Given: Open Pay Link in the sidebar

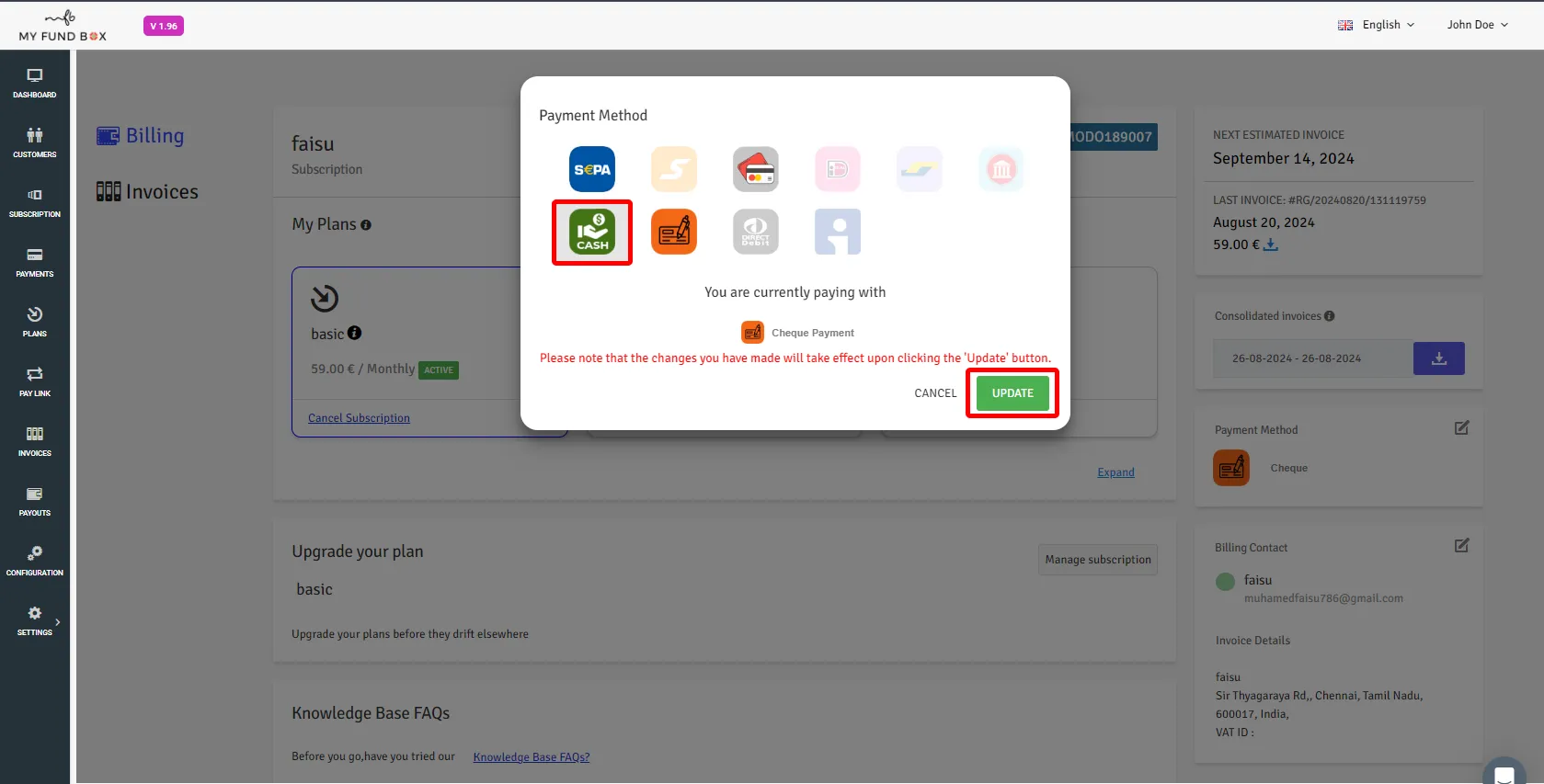Looking at the screenshot, I should click(35, 381).
